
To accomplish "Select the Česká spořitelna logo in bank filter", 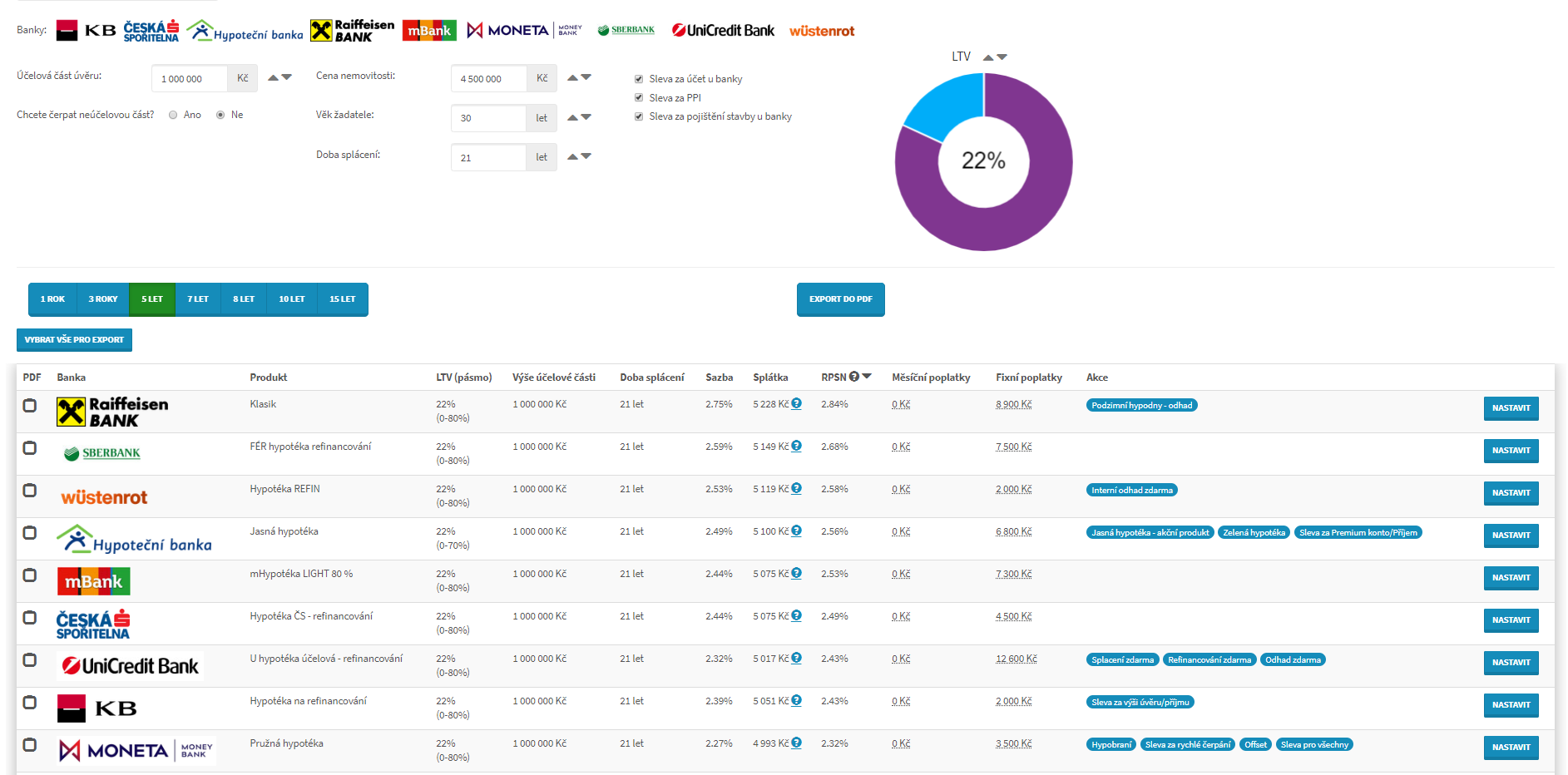I will tap(151, 31).
